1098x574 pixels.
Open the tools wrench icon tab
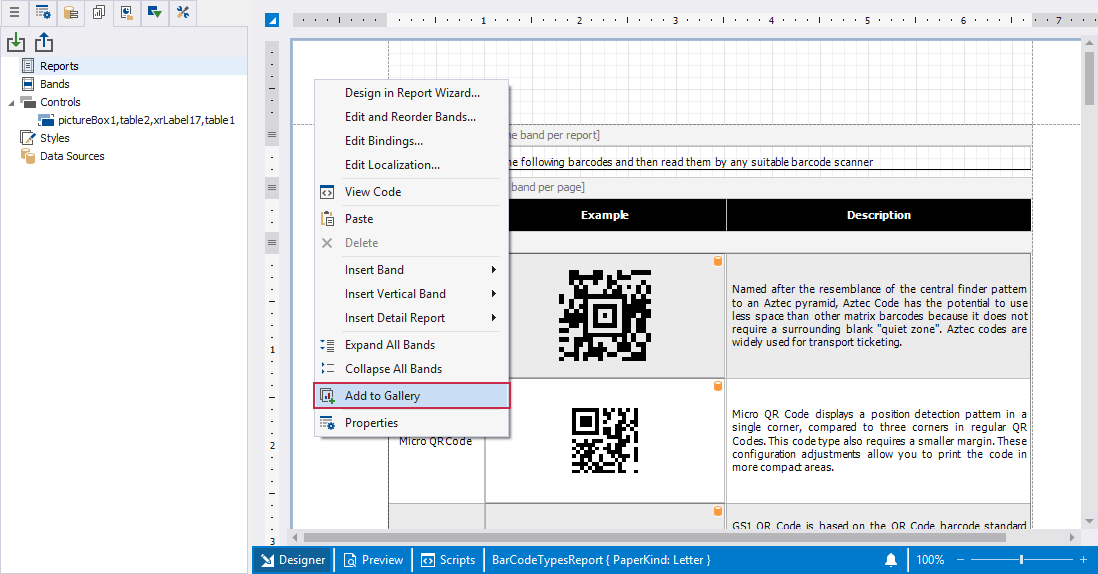tap(182, 13)
